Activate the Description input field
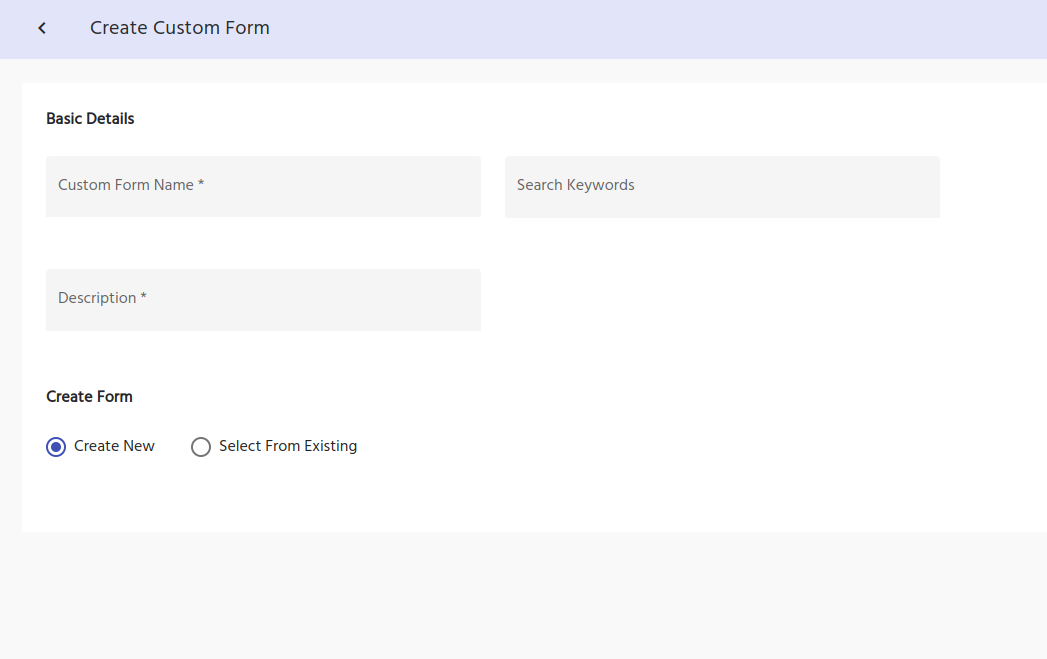 click(x=263, y=300)
